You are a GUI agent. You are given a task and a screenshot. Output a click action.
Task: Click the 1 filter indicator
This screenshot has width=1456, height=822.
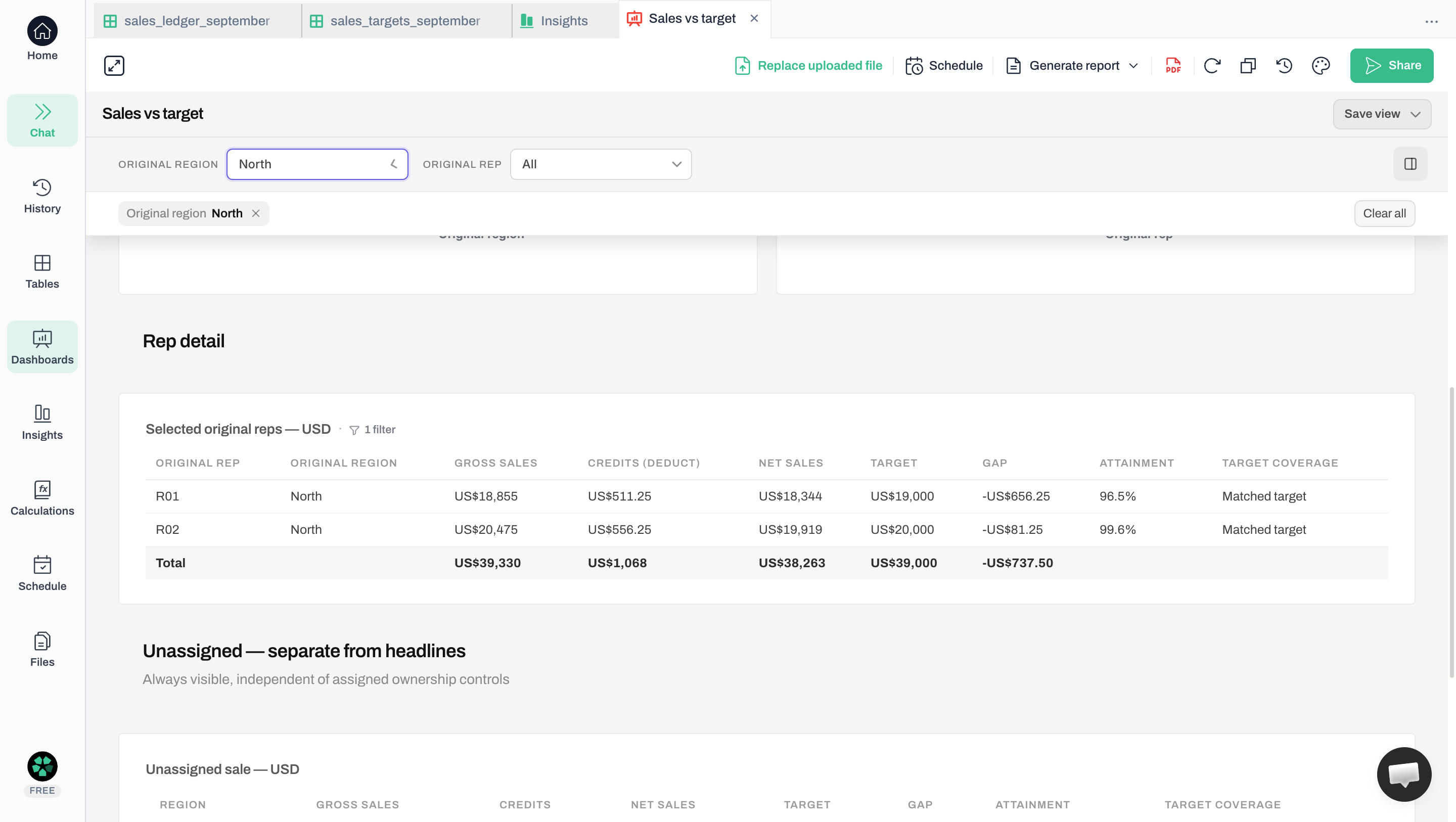(373, 430)
